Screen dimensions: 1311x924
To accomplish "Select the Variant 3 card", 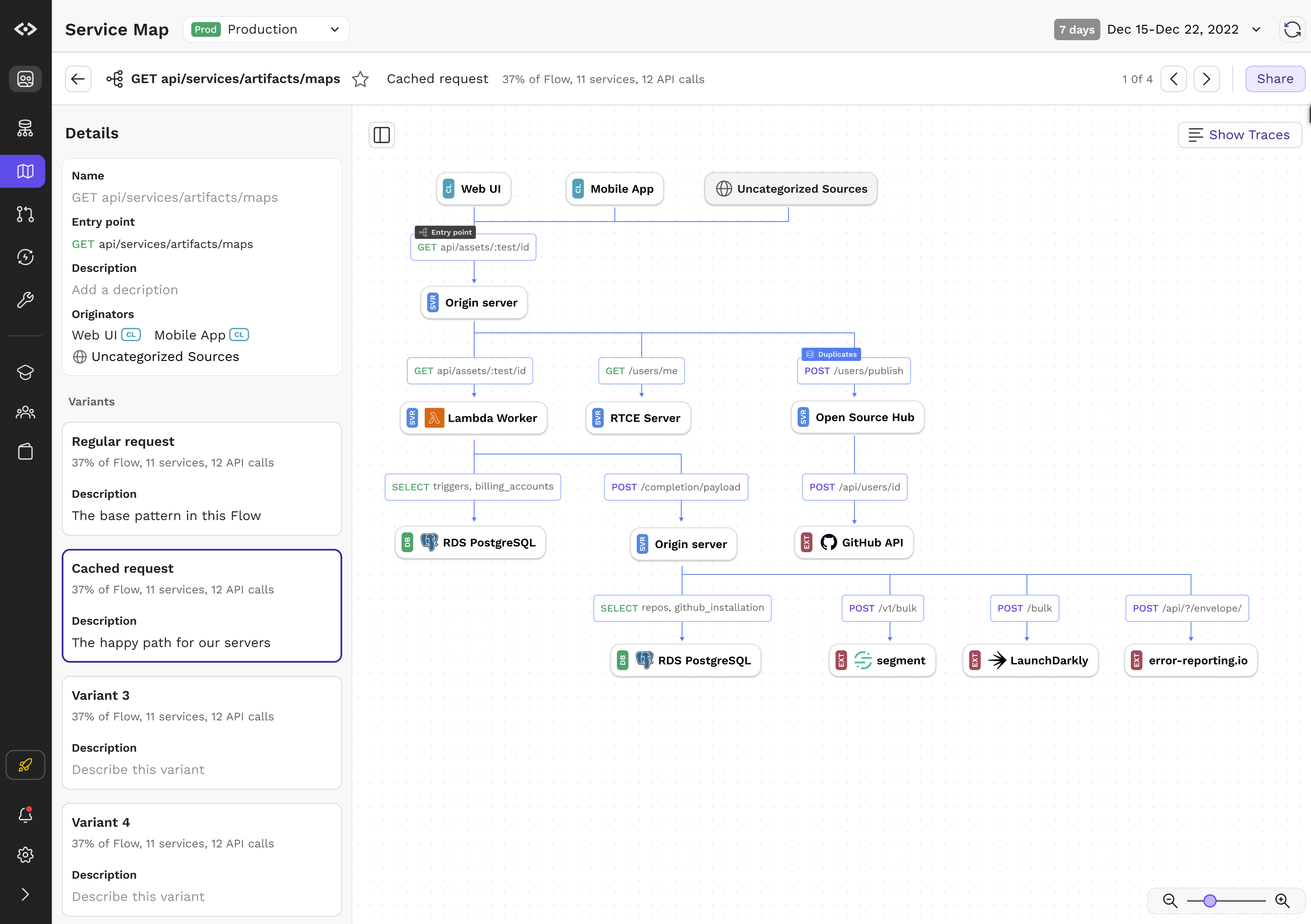I will coord(201,732).
